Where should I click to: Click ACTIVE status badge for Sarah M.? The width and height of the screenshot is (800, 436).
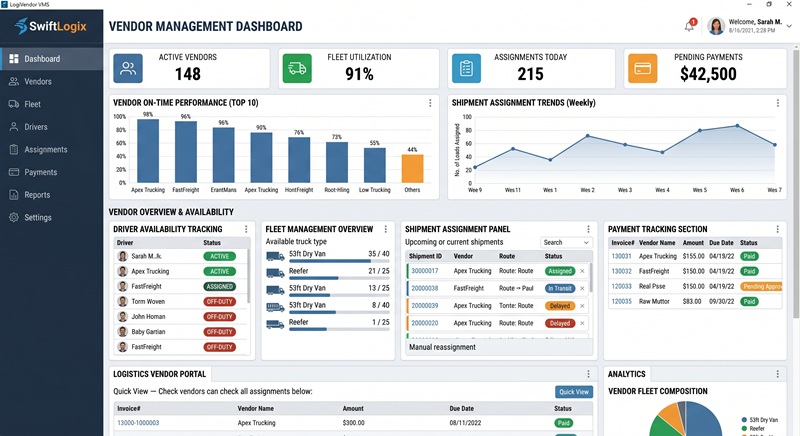(219, 257)
